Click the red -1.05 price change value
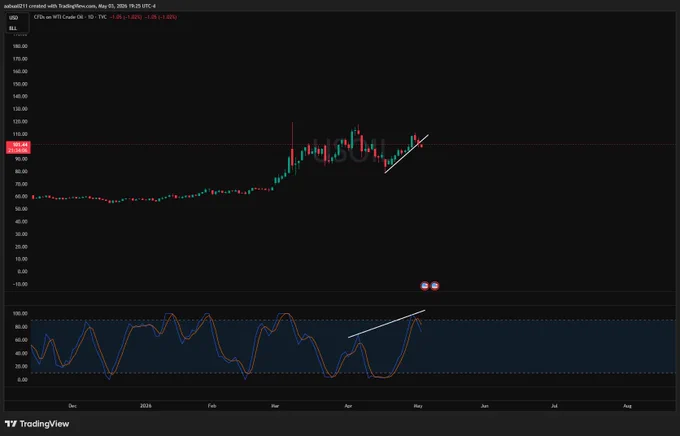Image resolution: width=680 pixels, height=436 pixels. 125,17
